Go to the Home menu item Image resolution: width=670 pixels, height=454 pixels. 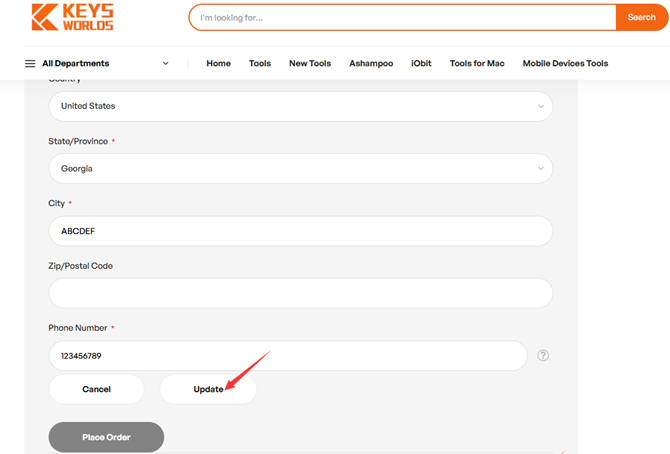point(218,63)
